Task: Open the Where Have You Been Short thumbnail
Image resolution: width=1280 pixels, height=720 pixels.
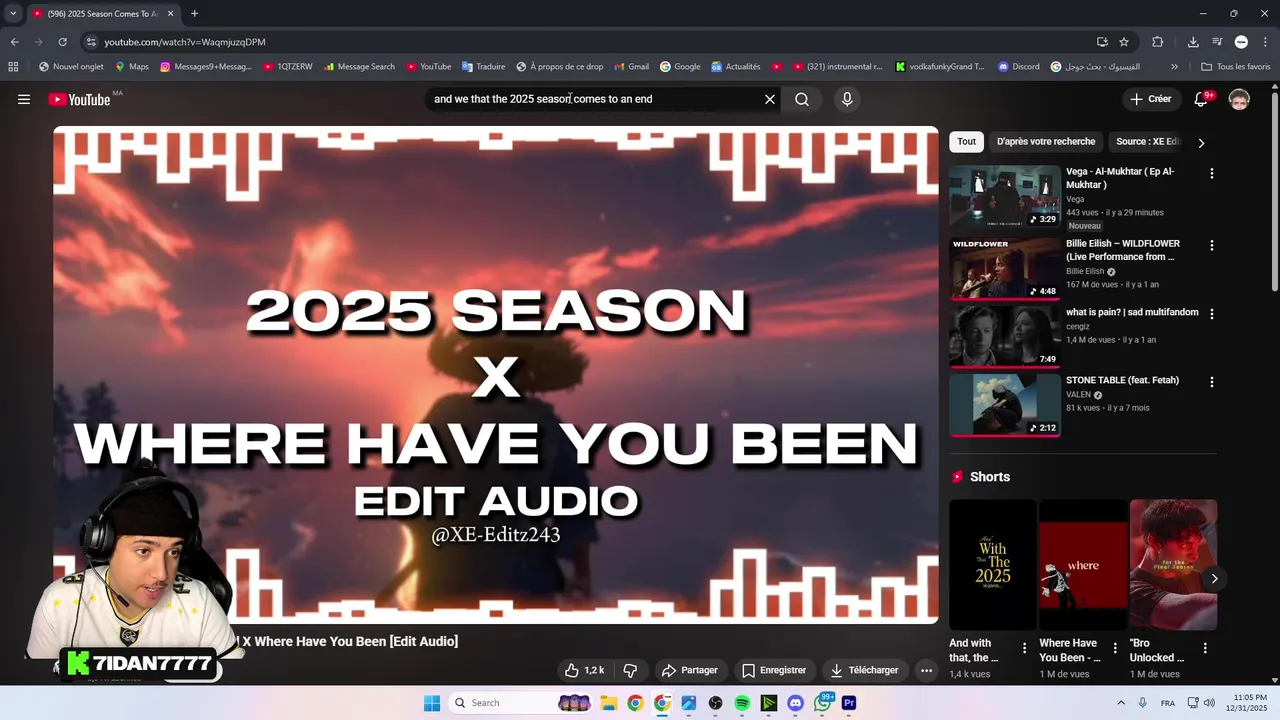Action: [1083, 565]
